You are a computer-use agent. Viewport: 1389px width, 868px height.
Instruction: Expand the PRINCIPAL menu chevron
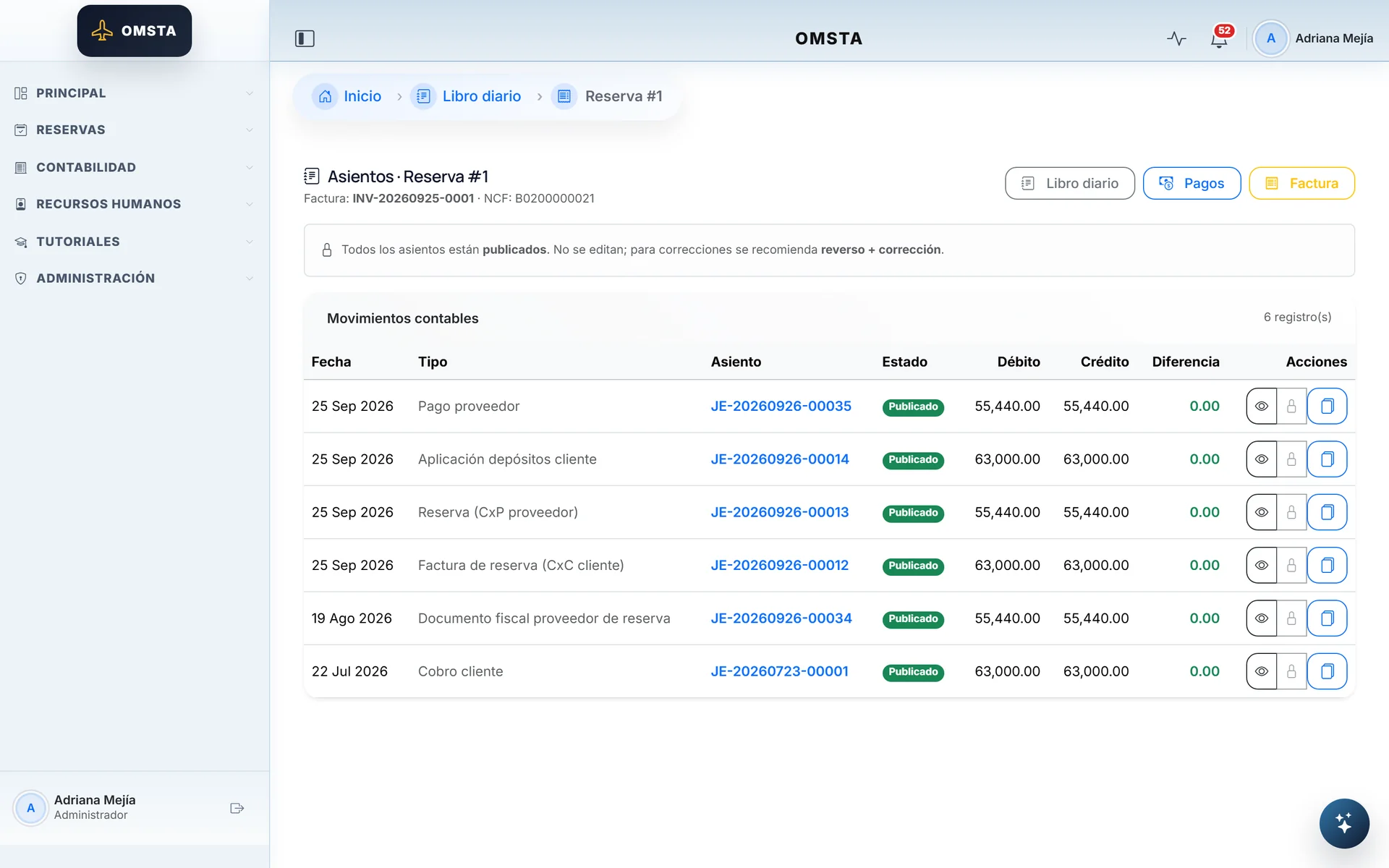pyautogui.click(x=250, y=93)
